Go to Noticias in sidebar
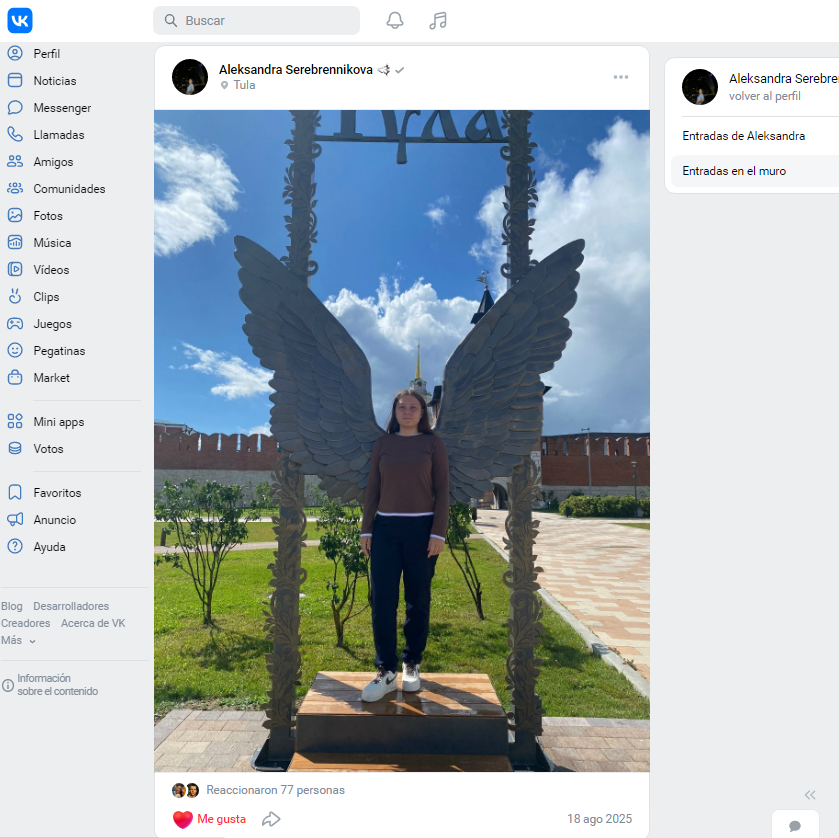Screen dimensions: 839x838 point(55,81)
